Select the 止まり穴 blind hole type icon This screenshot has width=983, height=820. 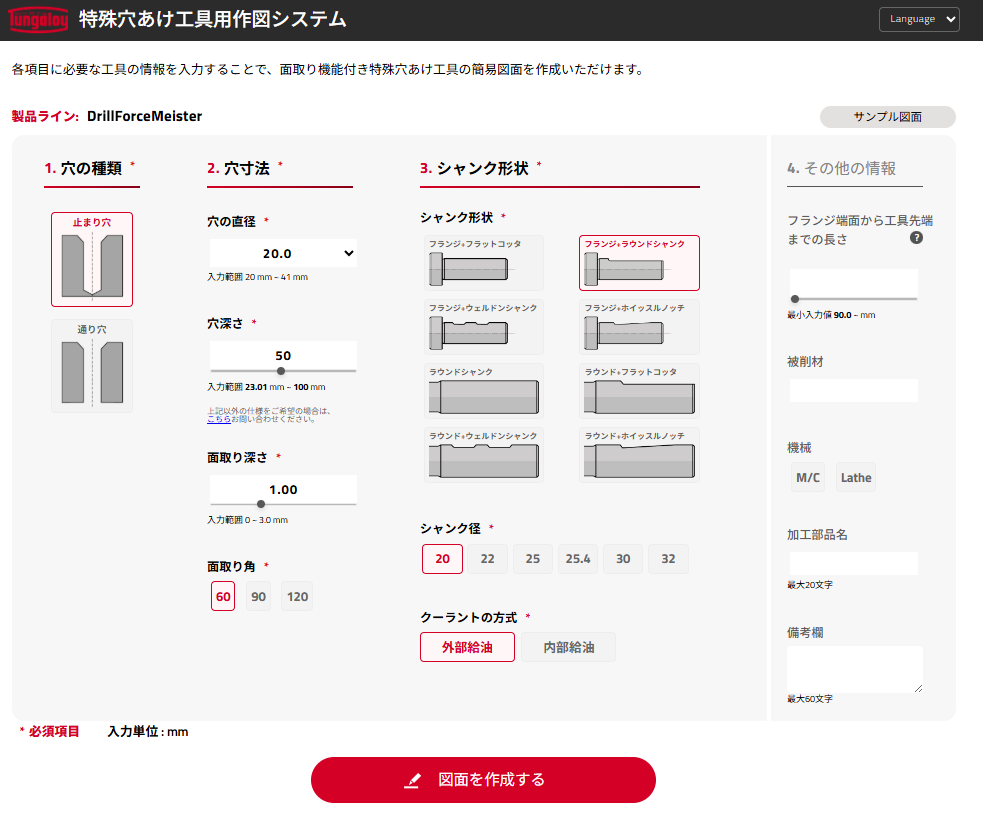pyautogui.click(x=92, y=260)
